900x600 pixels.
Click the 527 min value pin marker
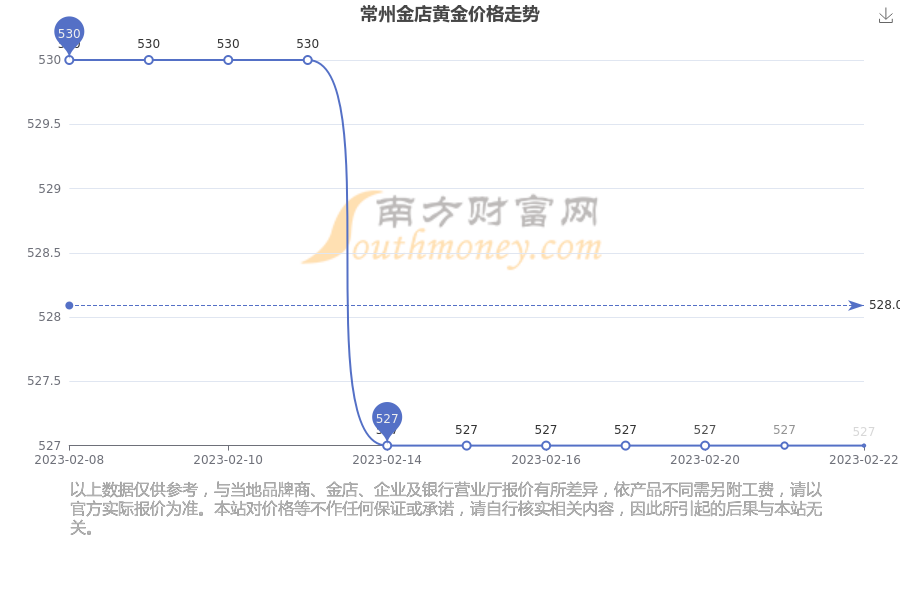pyautogui.click(x=387, y=419)
